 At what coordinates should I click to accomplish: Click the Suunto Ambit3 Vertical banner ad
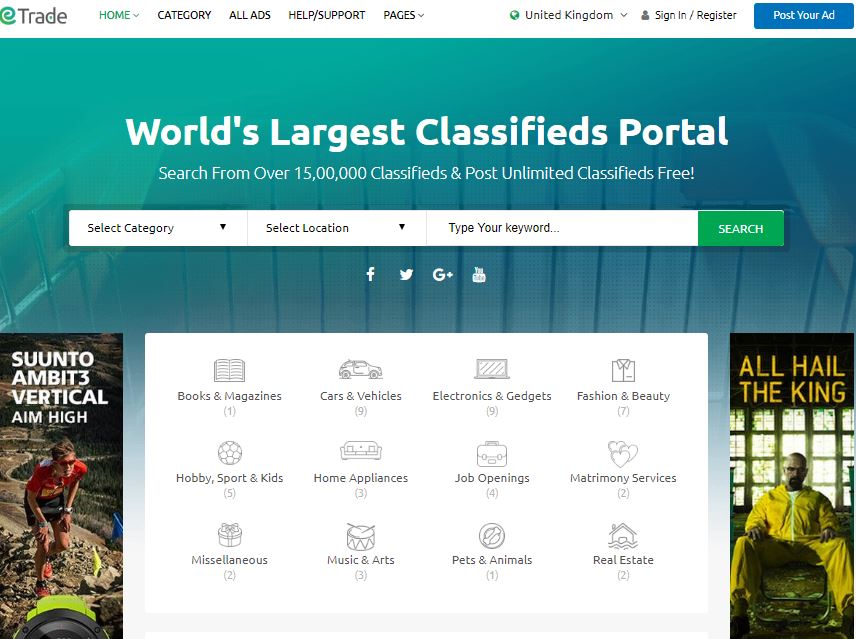[x=61, y=486]
